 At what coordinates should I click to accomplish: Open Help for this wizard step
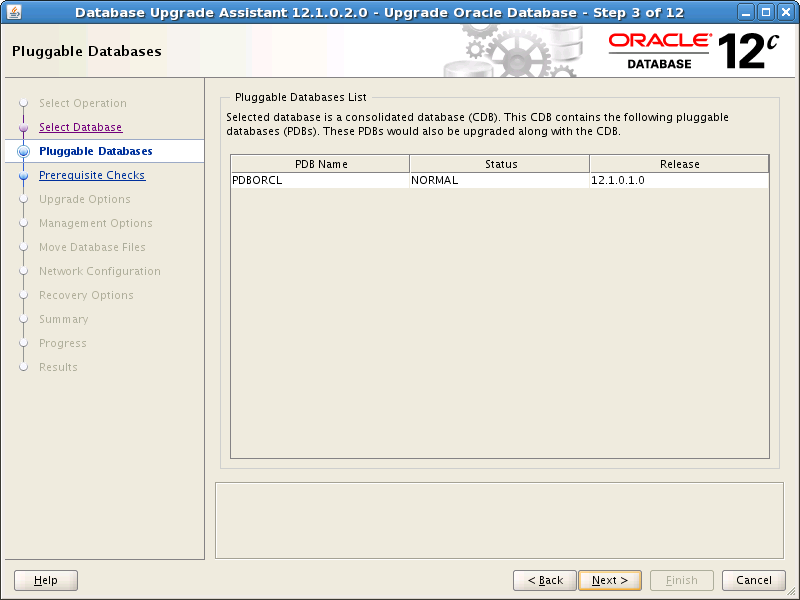coord(46,580)
